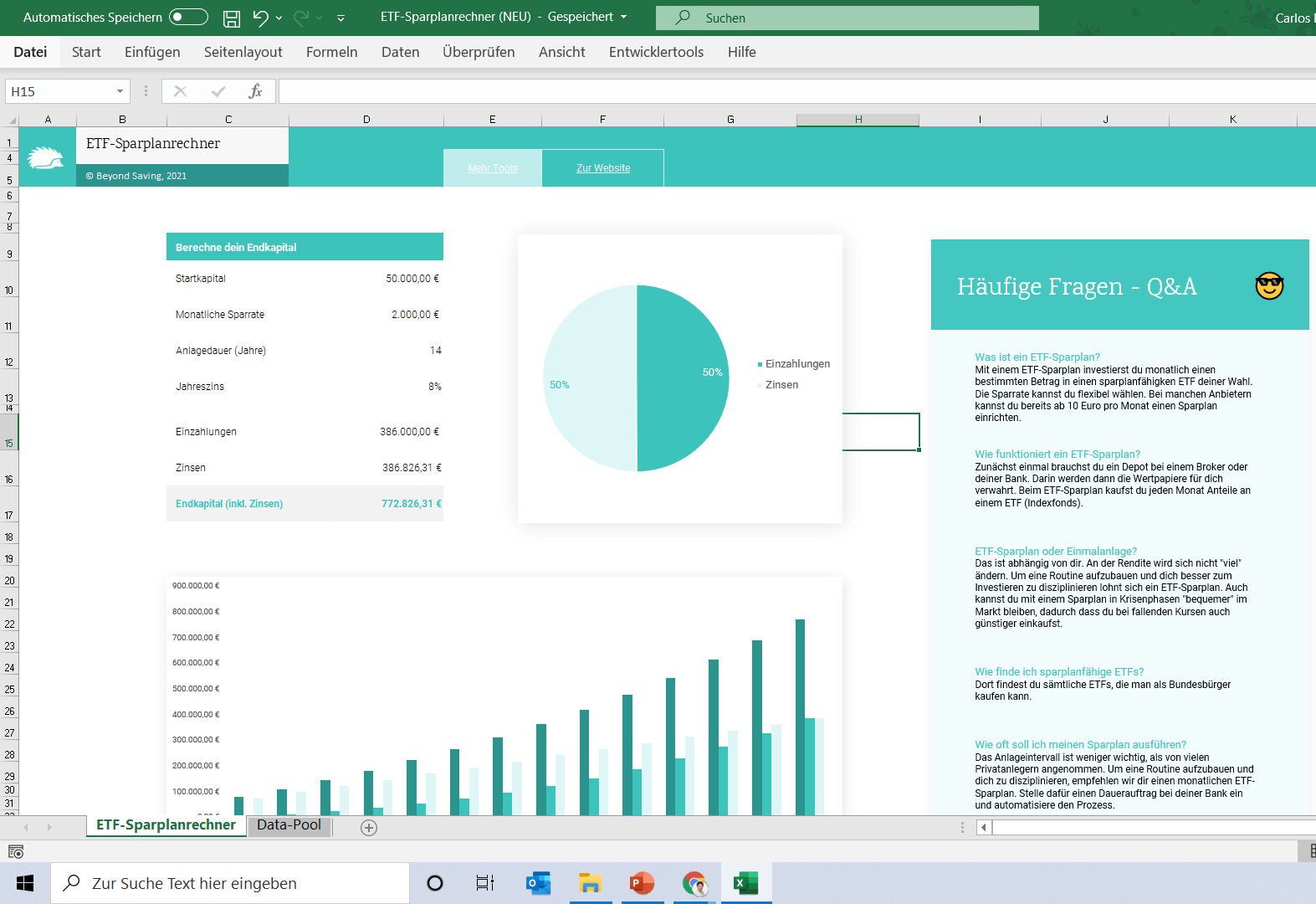Click the next sheet navigation arrow
This screenshot has height=904, width=1316.
tap(49, 827)
